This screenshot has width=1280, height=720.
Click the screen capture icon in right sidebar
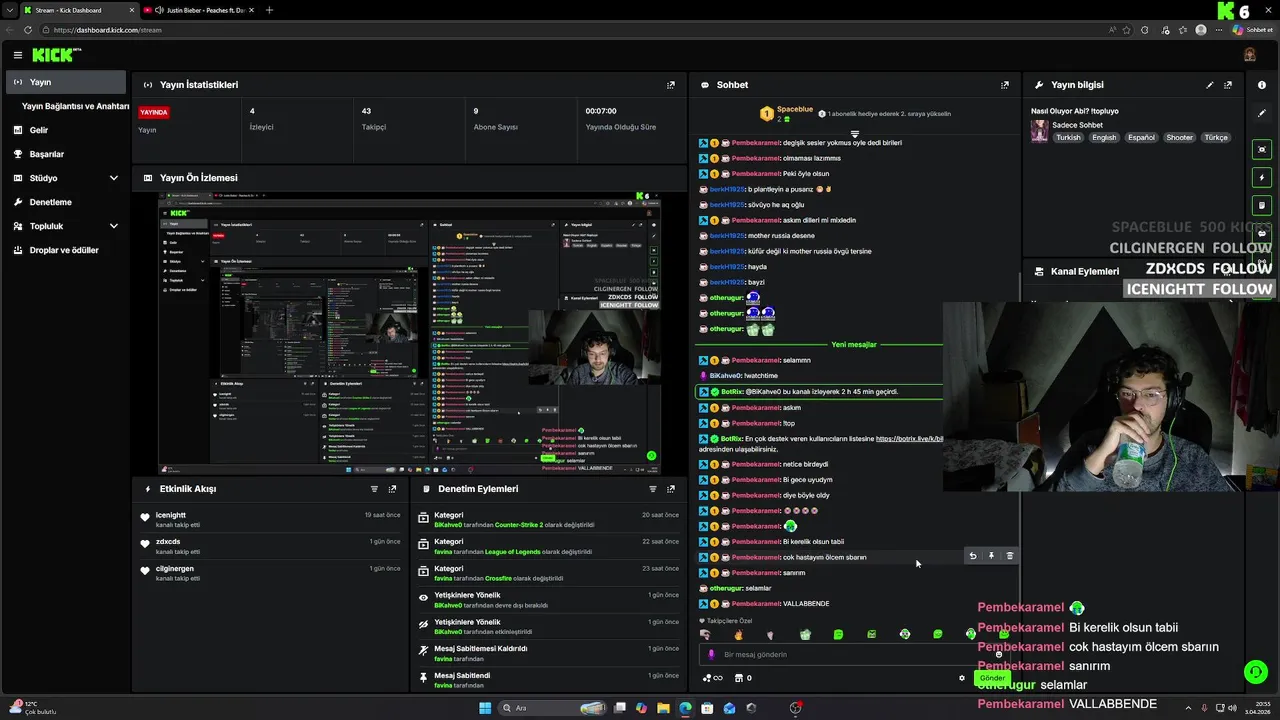coord(1262,149)
